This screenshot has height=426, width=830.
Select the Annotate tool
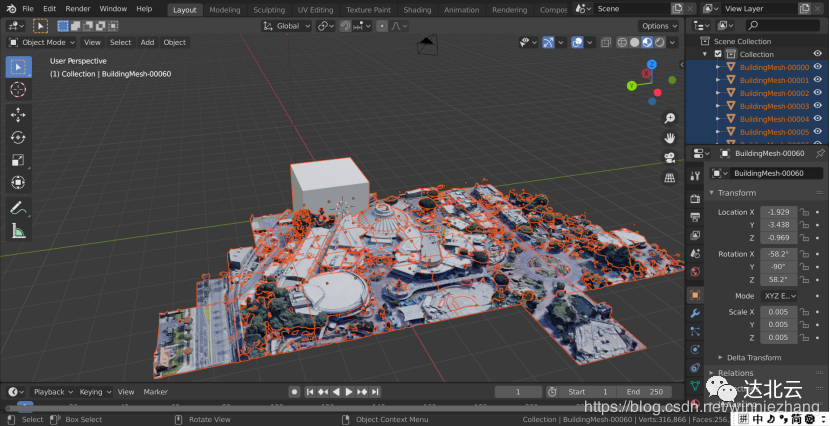(18, 208)
